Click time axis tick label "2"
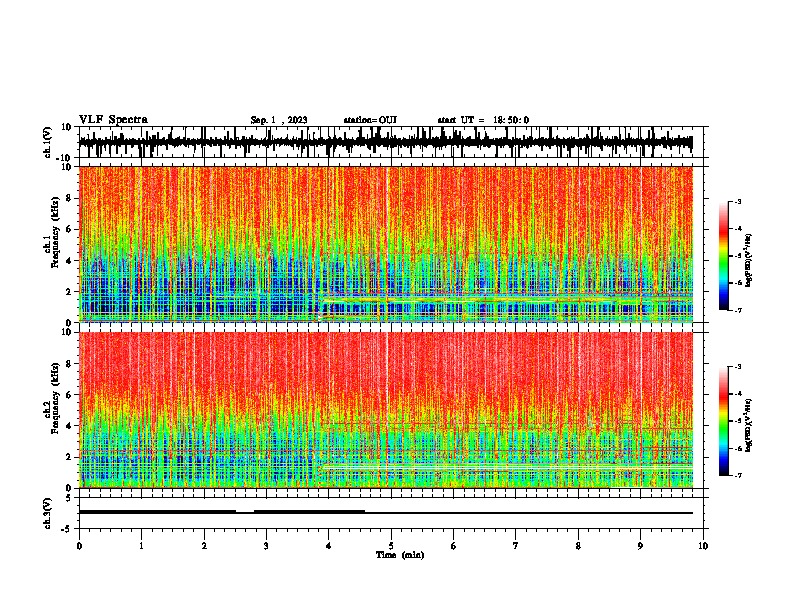This screenshot has width=792, height=612. (204, 546)
